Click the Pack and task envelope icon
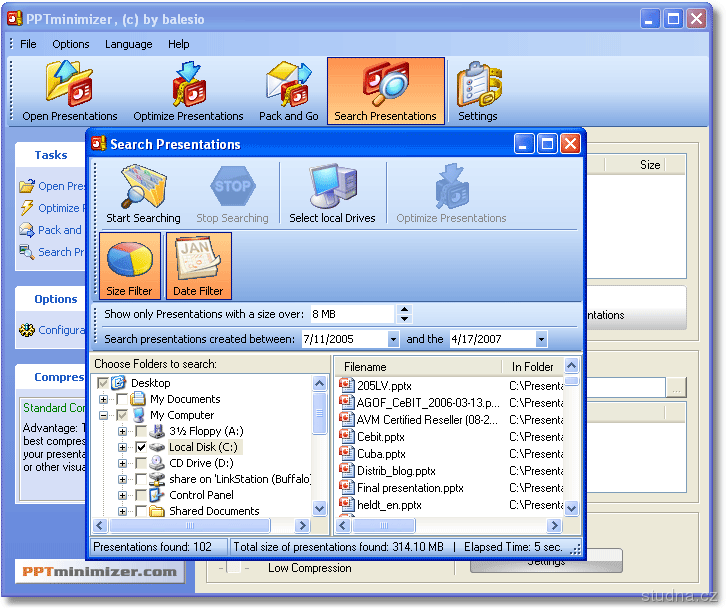The width and height of the screenshot is (726, 608). tap(27, 230)
